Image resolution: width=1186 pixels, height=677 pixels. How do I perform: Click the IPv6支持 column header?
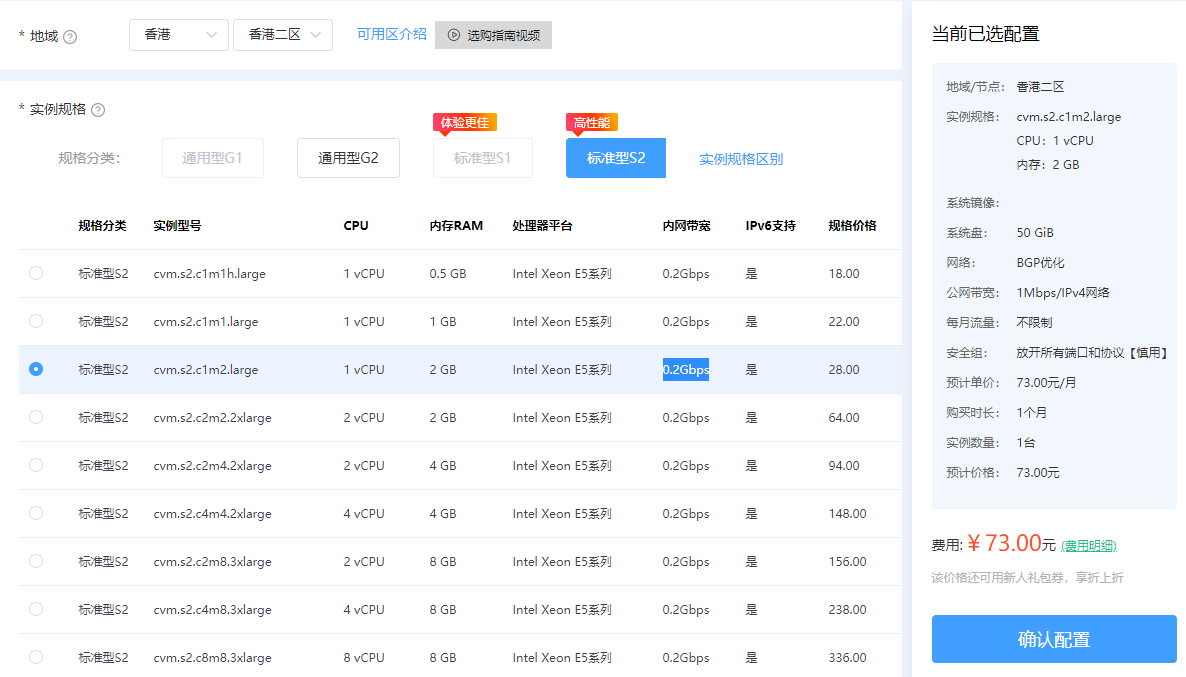click(770, 225)
